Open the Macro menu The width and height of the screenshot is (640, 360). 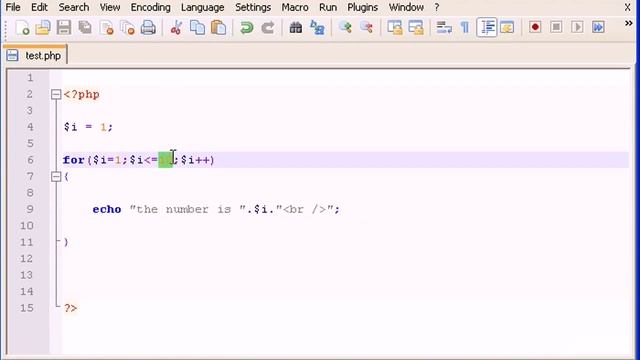pos(295,7)
